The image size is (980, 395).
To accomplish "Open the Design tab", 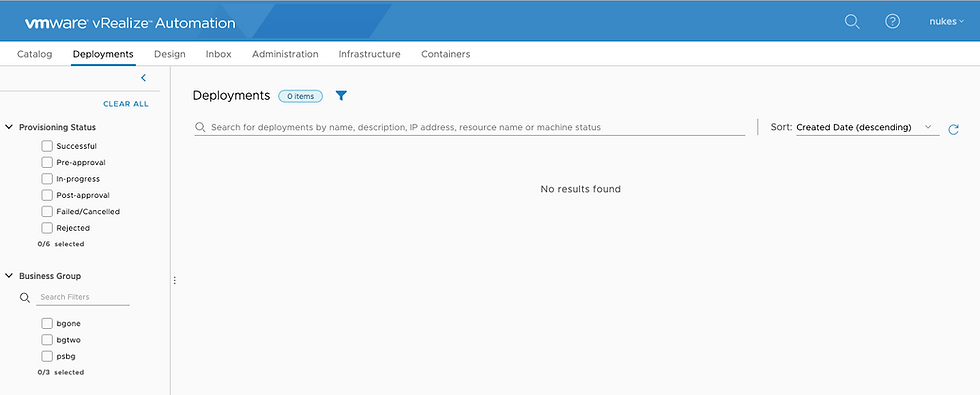I will (169, 54).
